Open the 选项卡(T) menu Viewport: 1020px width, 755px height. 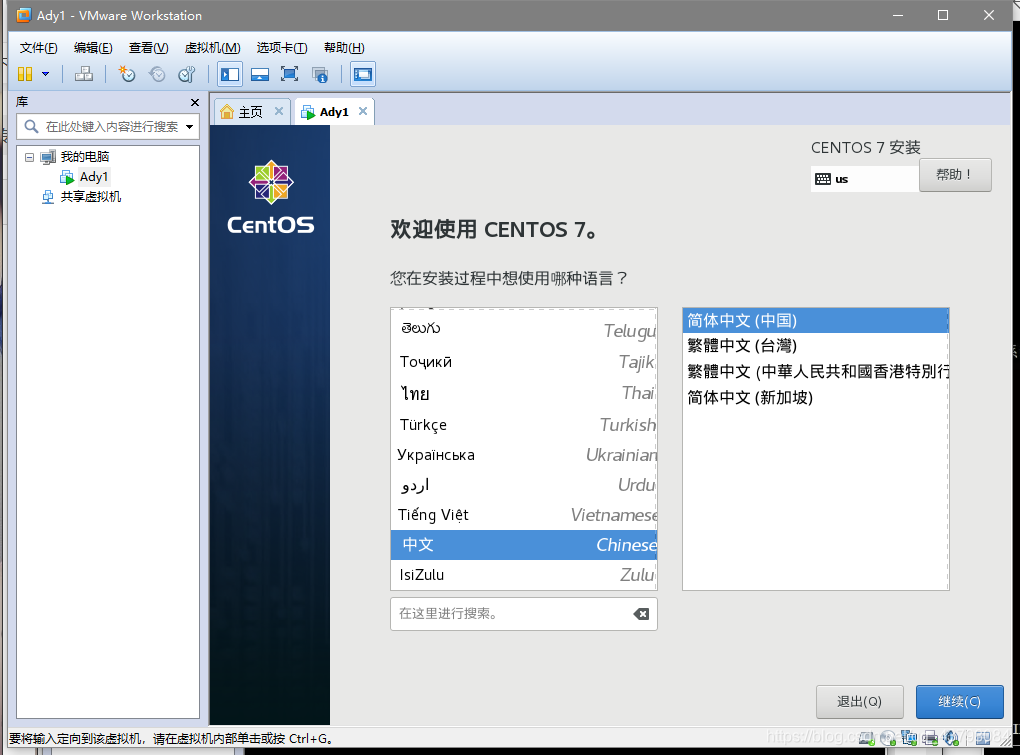282,47
